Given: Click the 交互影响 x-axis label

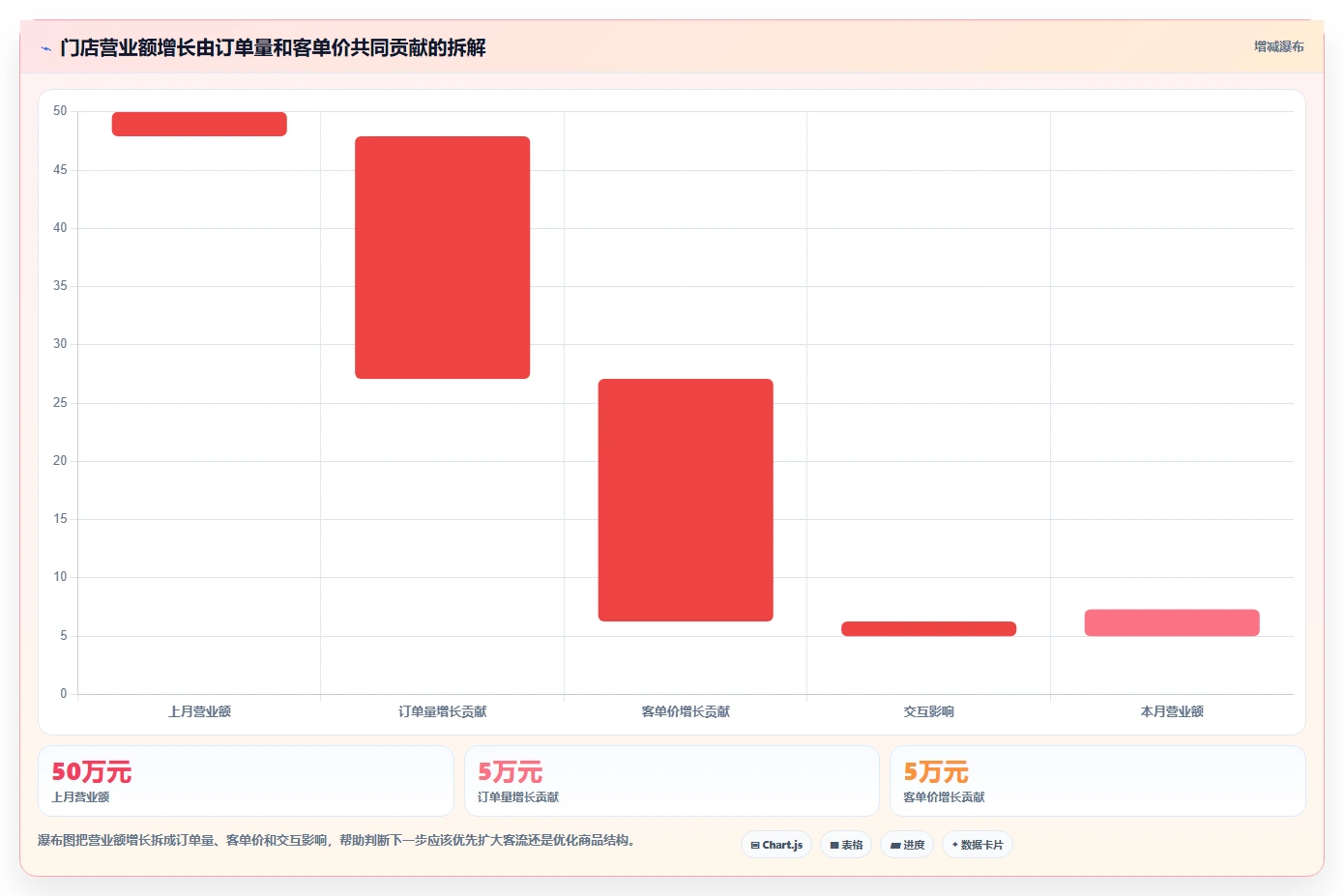Looking at the screenshot, I should point(929,711).
